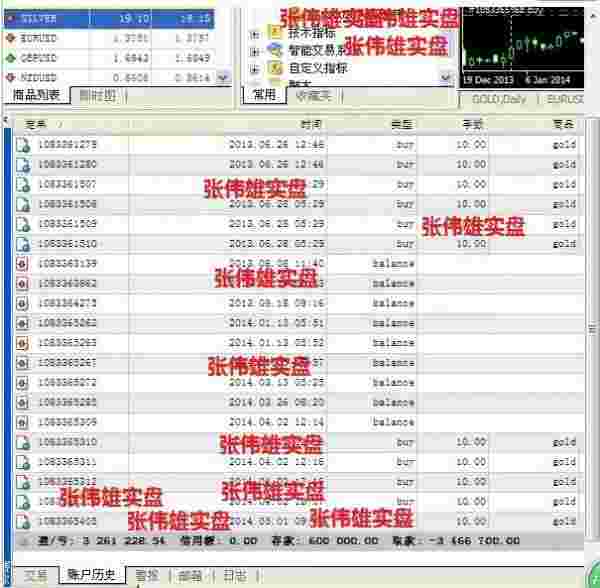
Task: Click balance icon on the 2014.04.02 12:14 row
Action: (x=22, y=422)
